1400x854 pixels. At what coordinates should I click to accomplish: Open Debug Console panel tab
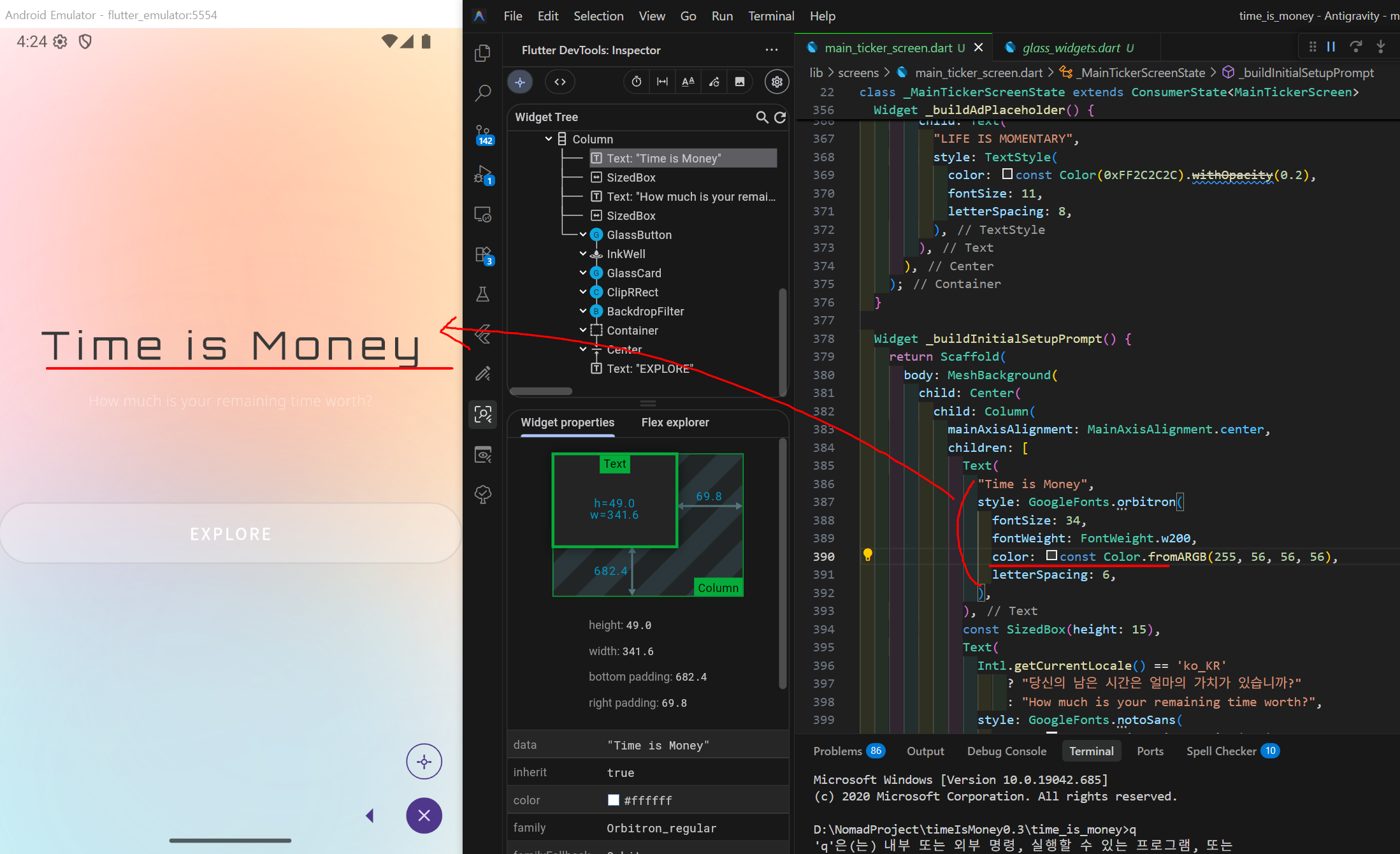point(1006,751)
